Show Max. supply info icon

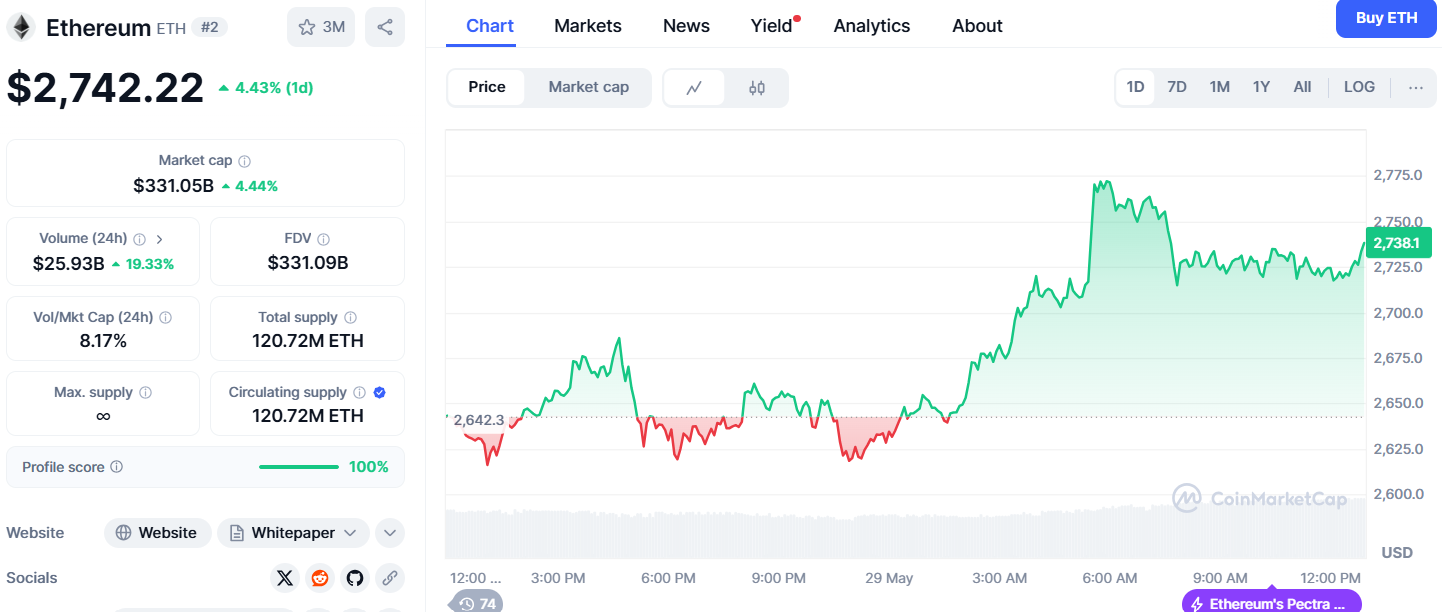point(145,393)
